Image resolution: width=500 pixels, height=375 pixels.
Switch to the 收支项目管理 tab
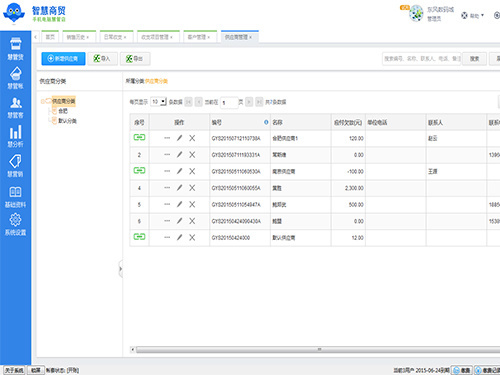[x=158, y=37]
